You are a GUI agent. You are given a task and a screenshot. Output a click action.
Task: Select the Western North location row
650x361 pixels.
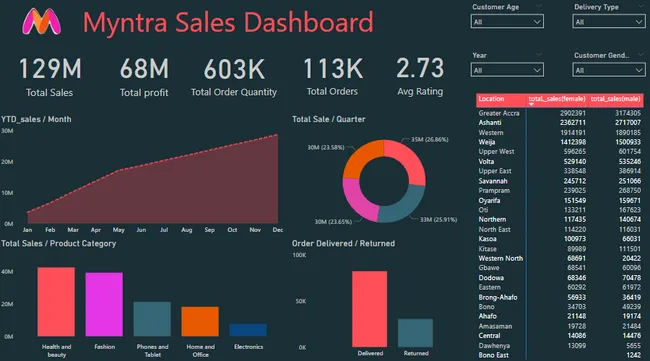click(x=560, y=258)
